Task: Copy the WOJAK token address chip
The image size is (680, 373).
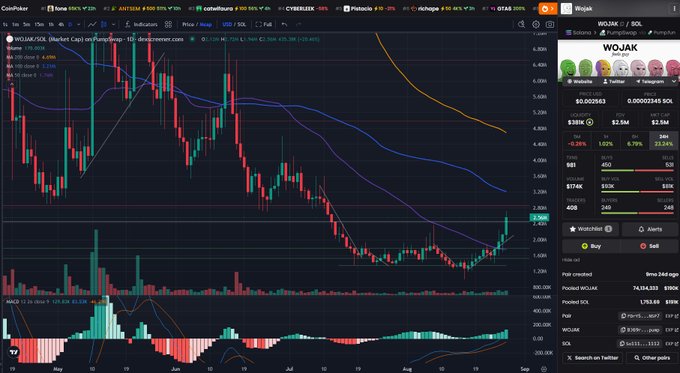Action: 640,330
